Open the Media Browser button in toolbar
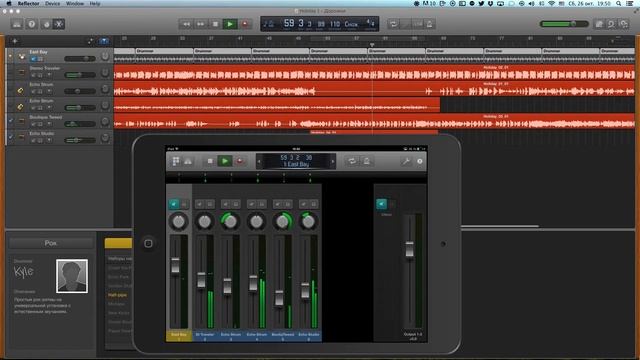640x360 pixels. [624, 24]
